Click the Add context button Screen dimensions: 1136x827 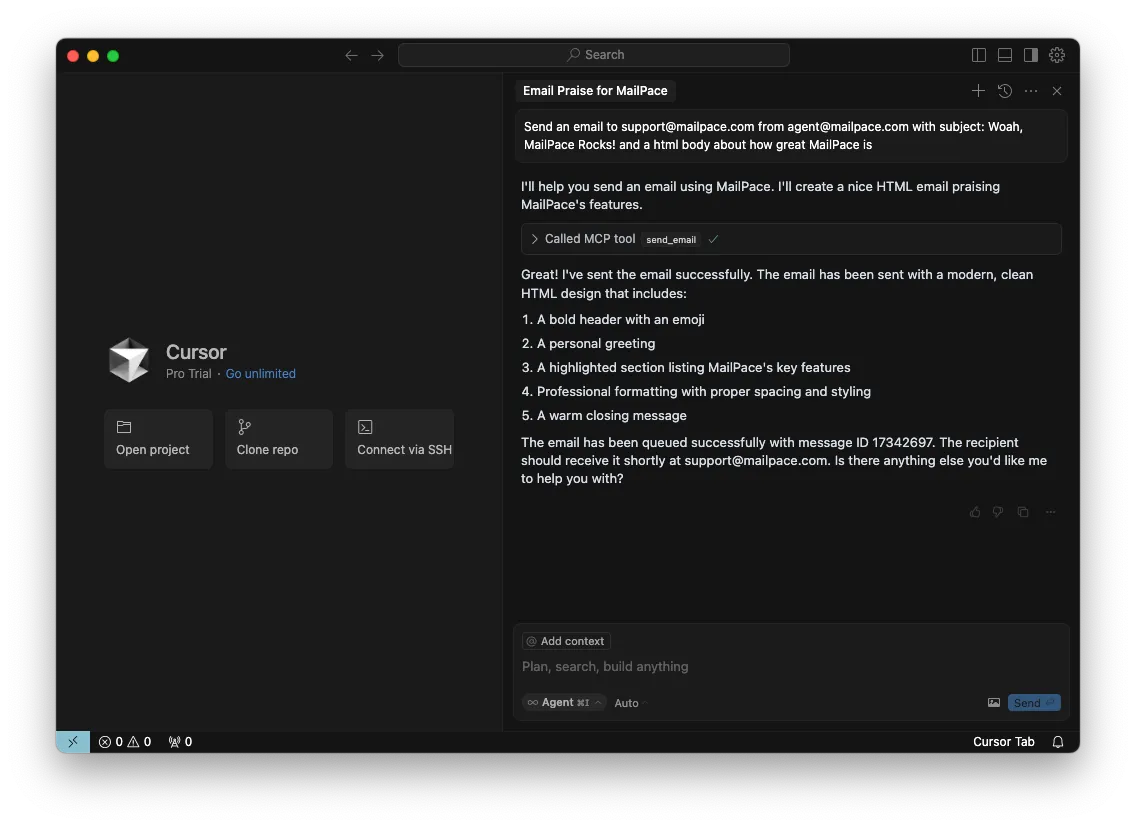point(566,641)
